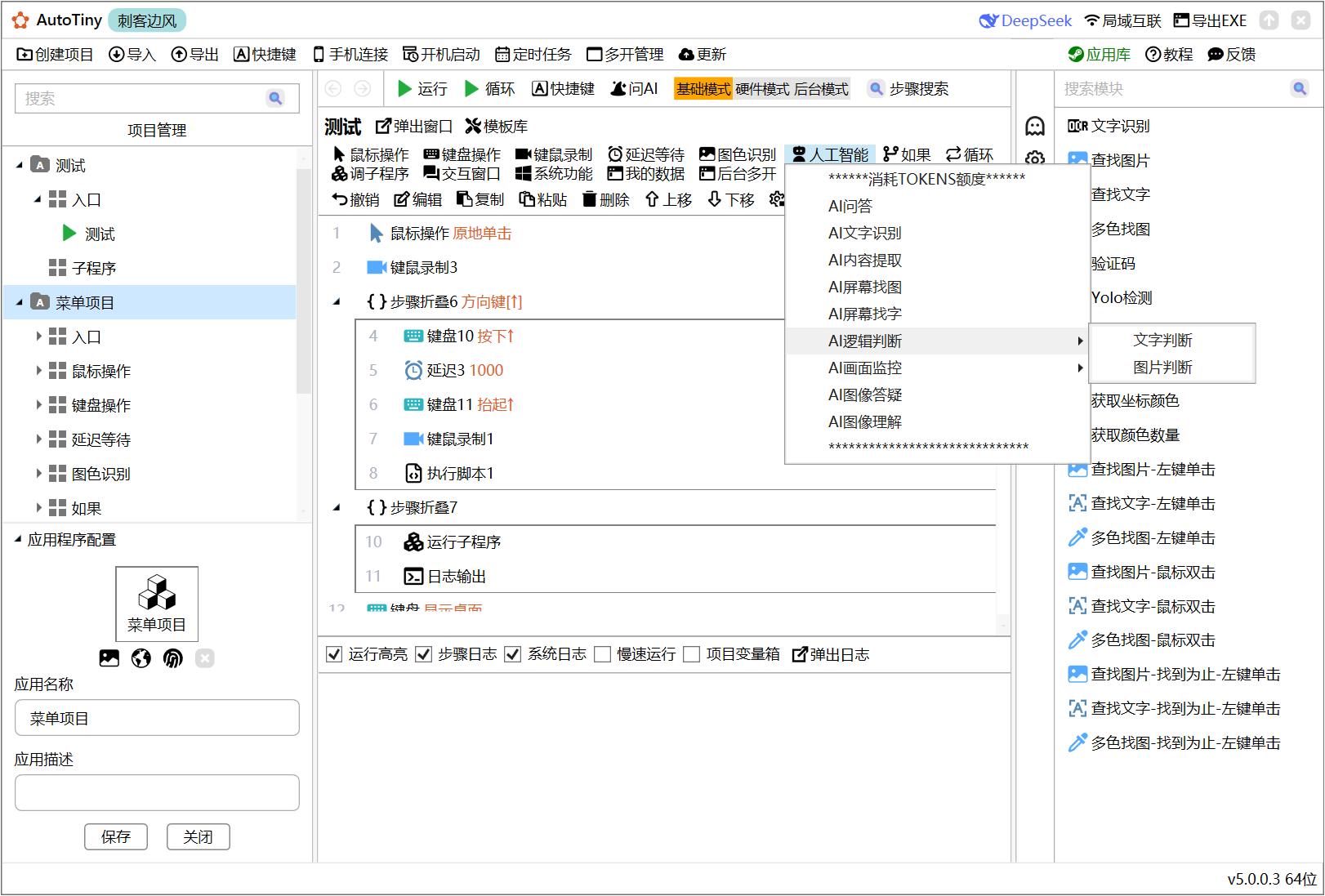The image size is (1325, 896).
Task: Toggle the 步骤日志 checkbox
Action: coord(423,654)
